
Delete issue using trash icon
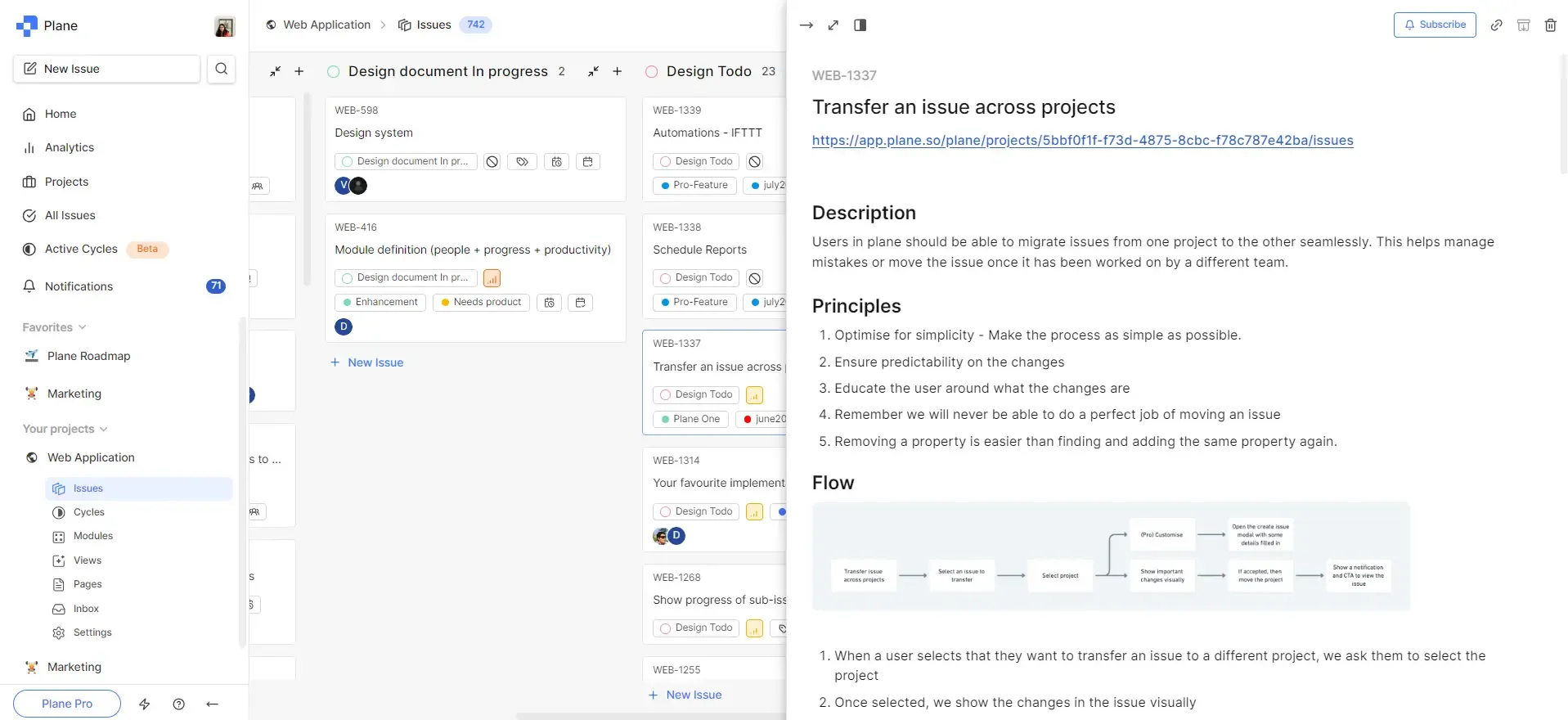[x=1550, y=25]
